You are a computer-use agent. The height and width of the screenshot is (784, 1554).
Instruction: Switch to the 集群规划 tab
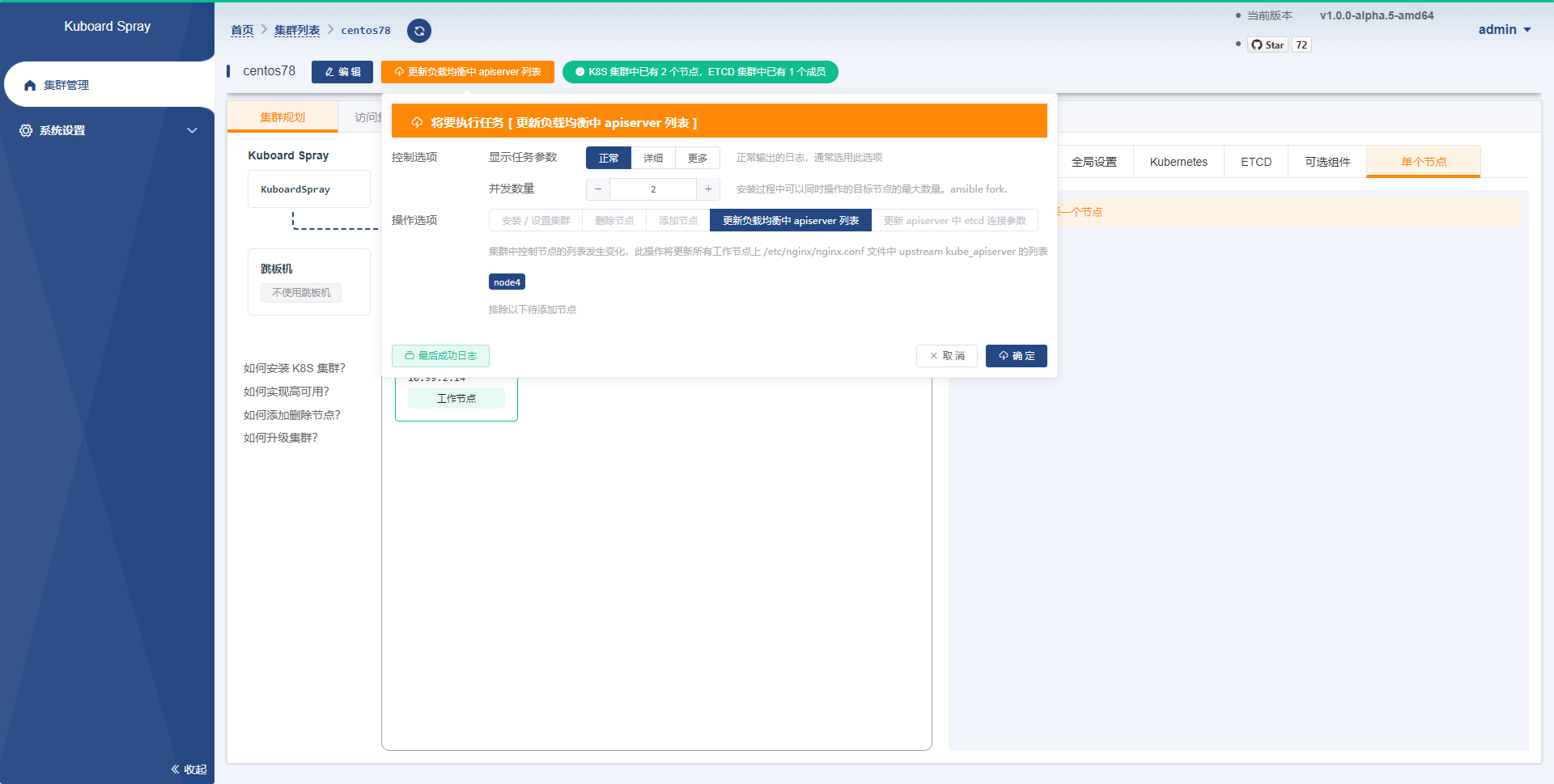282,117
